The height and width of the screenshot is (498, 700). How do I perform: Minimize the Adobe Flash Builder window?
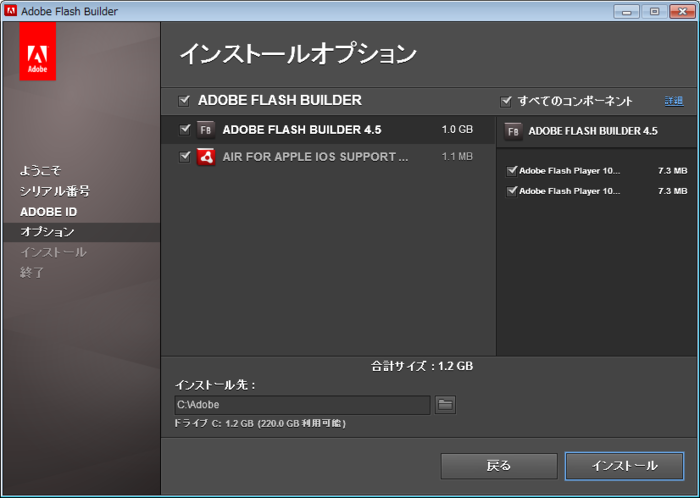(626, 12)
